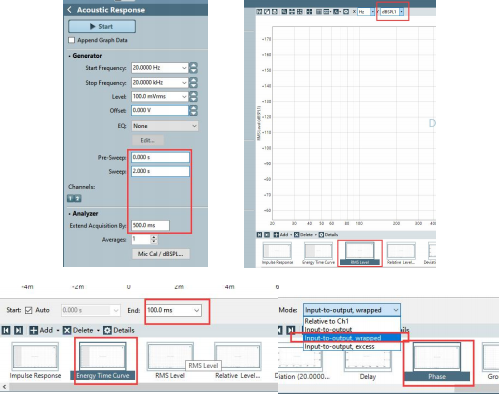This screenshot has height=394, width=499.
Task: Click the large Add plus icon
Action: 33,330
